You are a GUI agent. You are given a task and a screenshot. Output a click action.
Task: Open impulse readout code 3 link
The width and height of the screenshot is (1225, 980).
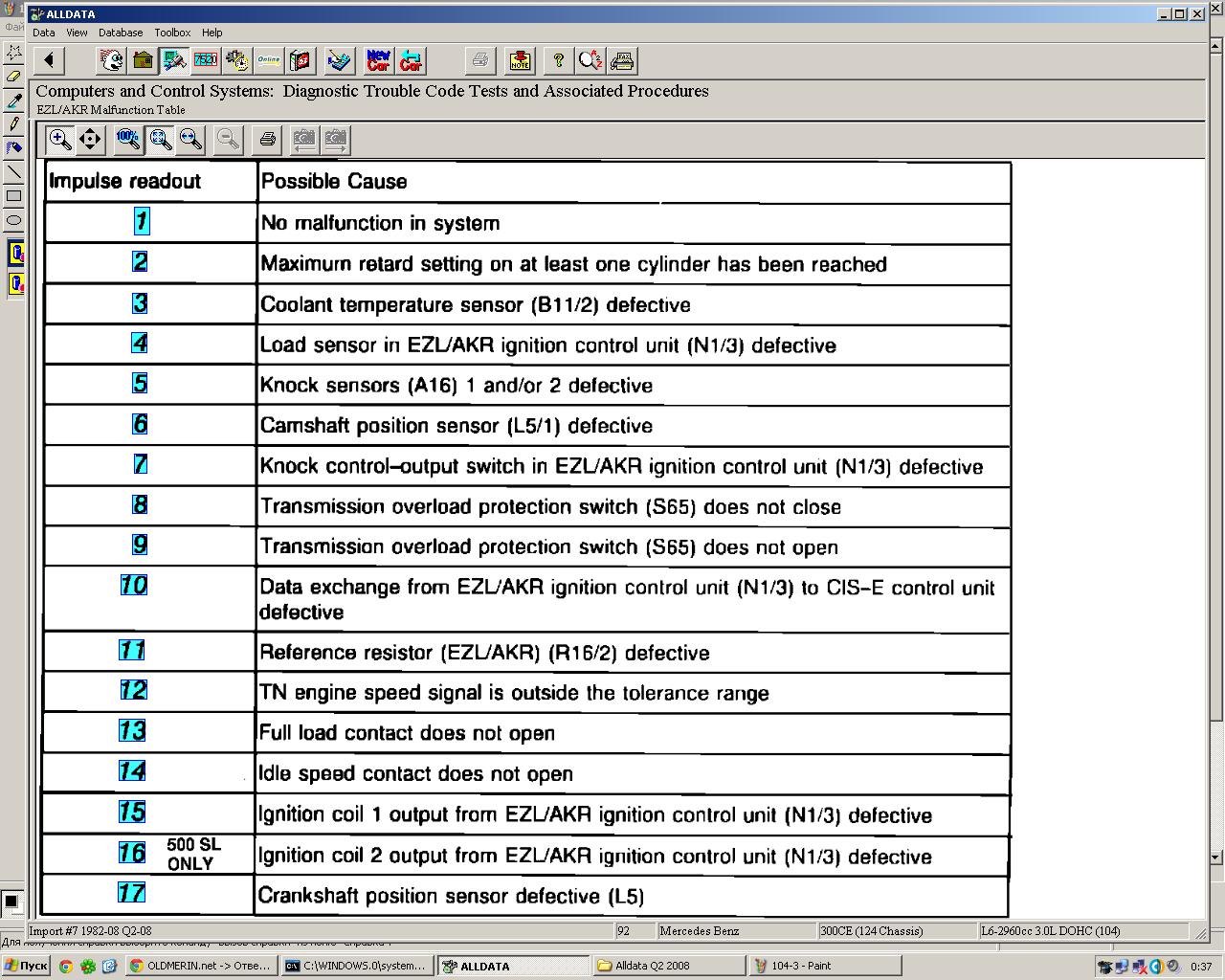click(x=140, y=303)
